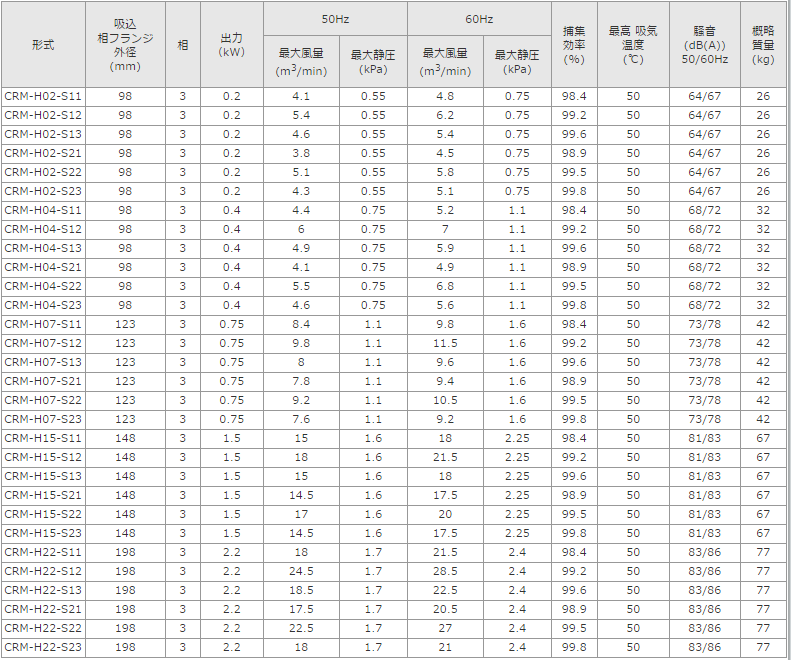Click the 相 column header

[x=182, y=45]
